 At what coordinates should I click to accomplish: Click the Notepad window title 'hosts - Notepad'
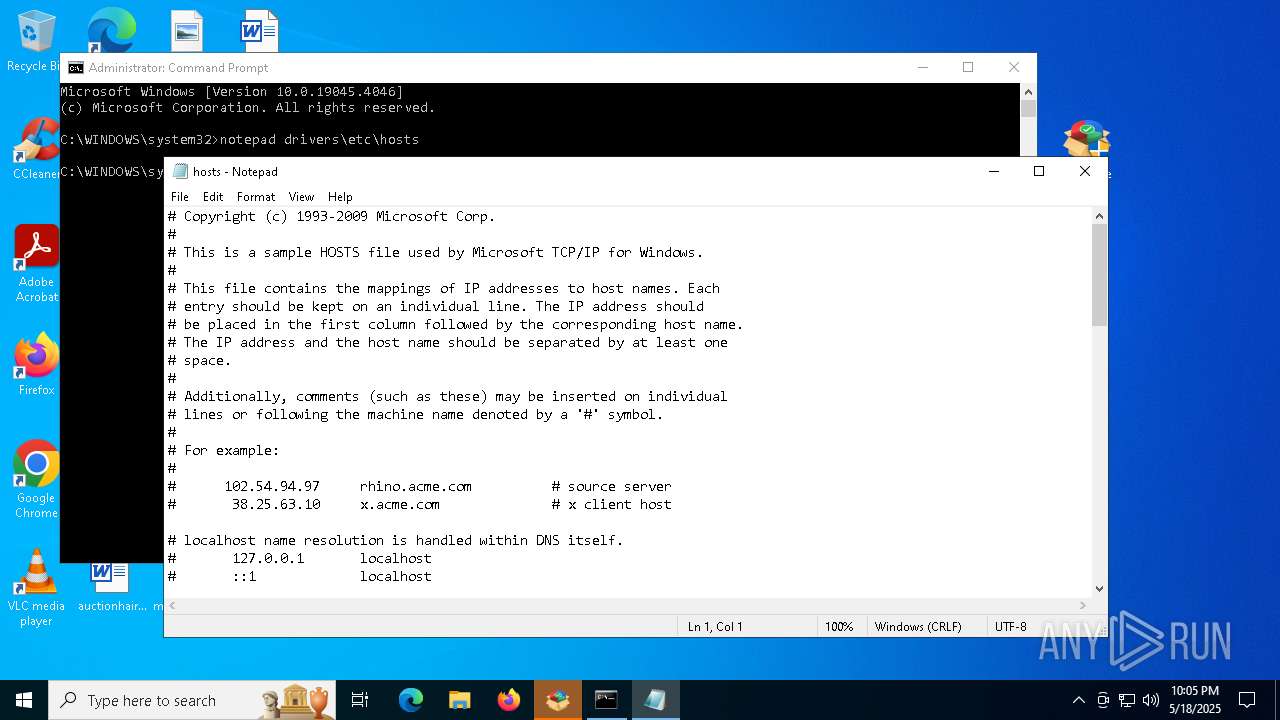tap(235, 172)
